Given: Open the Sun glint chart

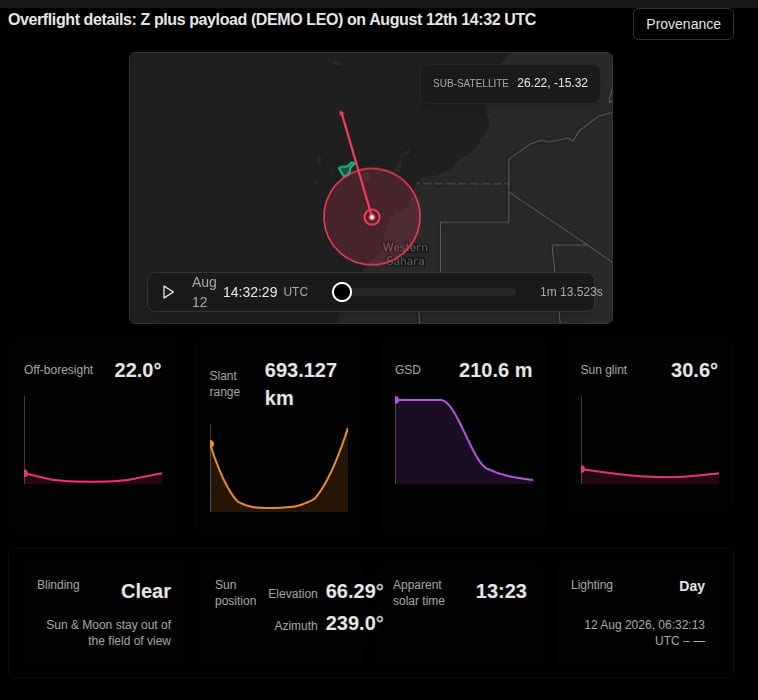Looking at the screenshot, I should (x=650, y=440).
